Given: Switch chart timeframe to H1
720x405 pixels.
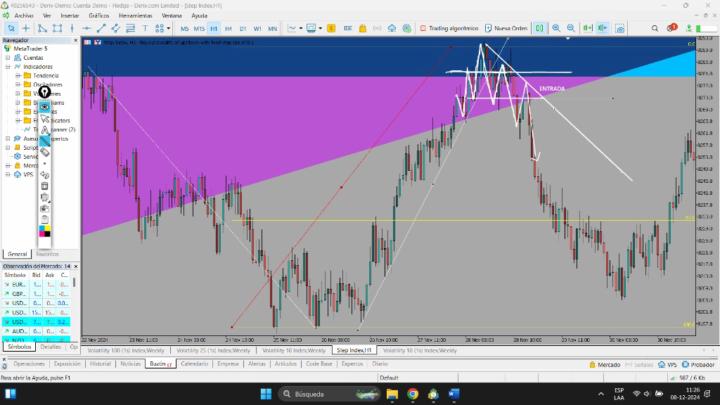Looking at the screenshot, I should (228, 29).
